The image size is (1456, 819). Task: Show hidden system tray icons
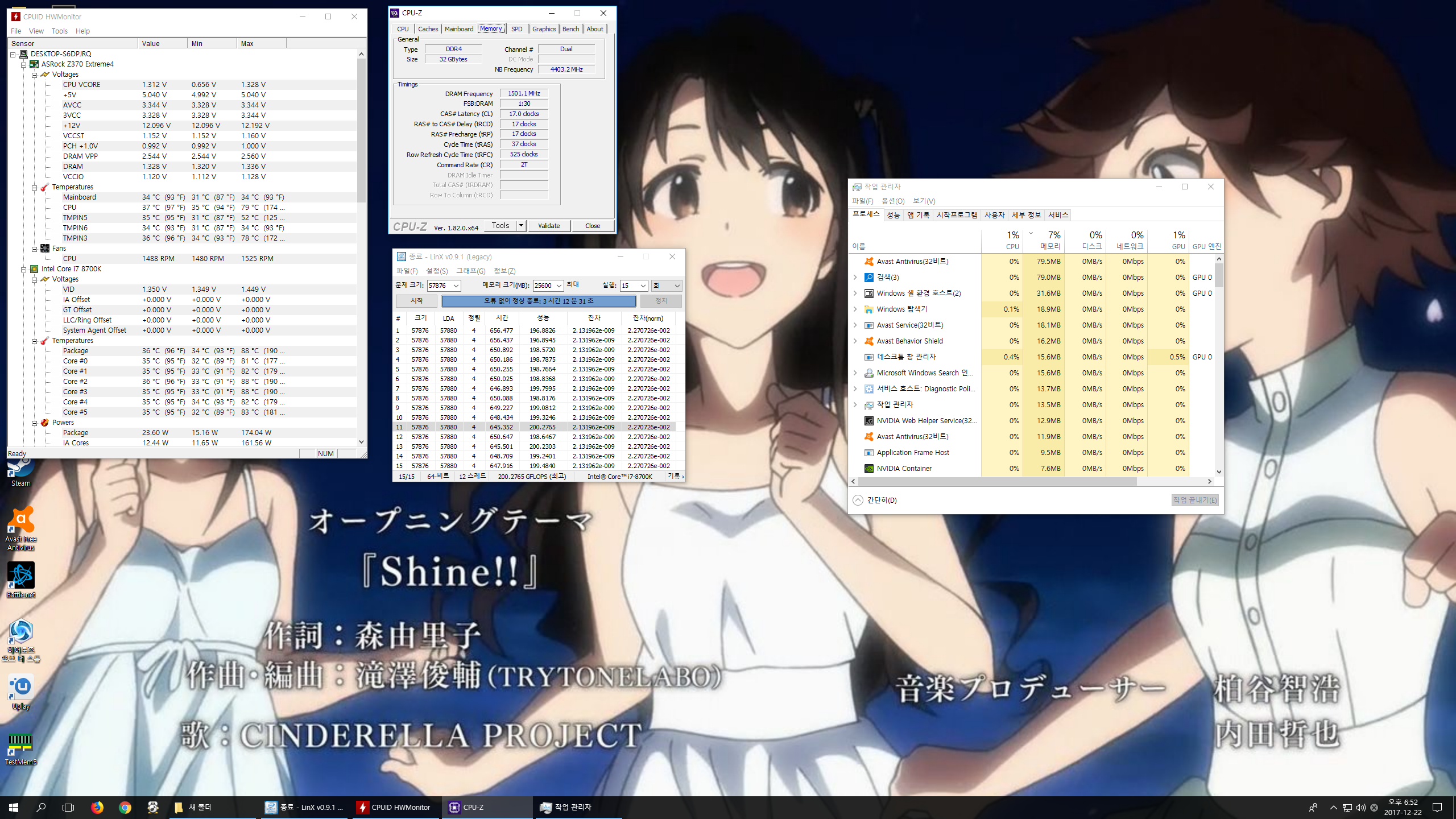pyautogui.click(x=1333, y=808)
